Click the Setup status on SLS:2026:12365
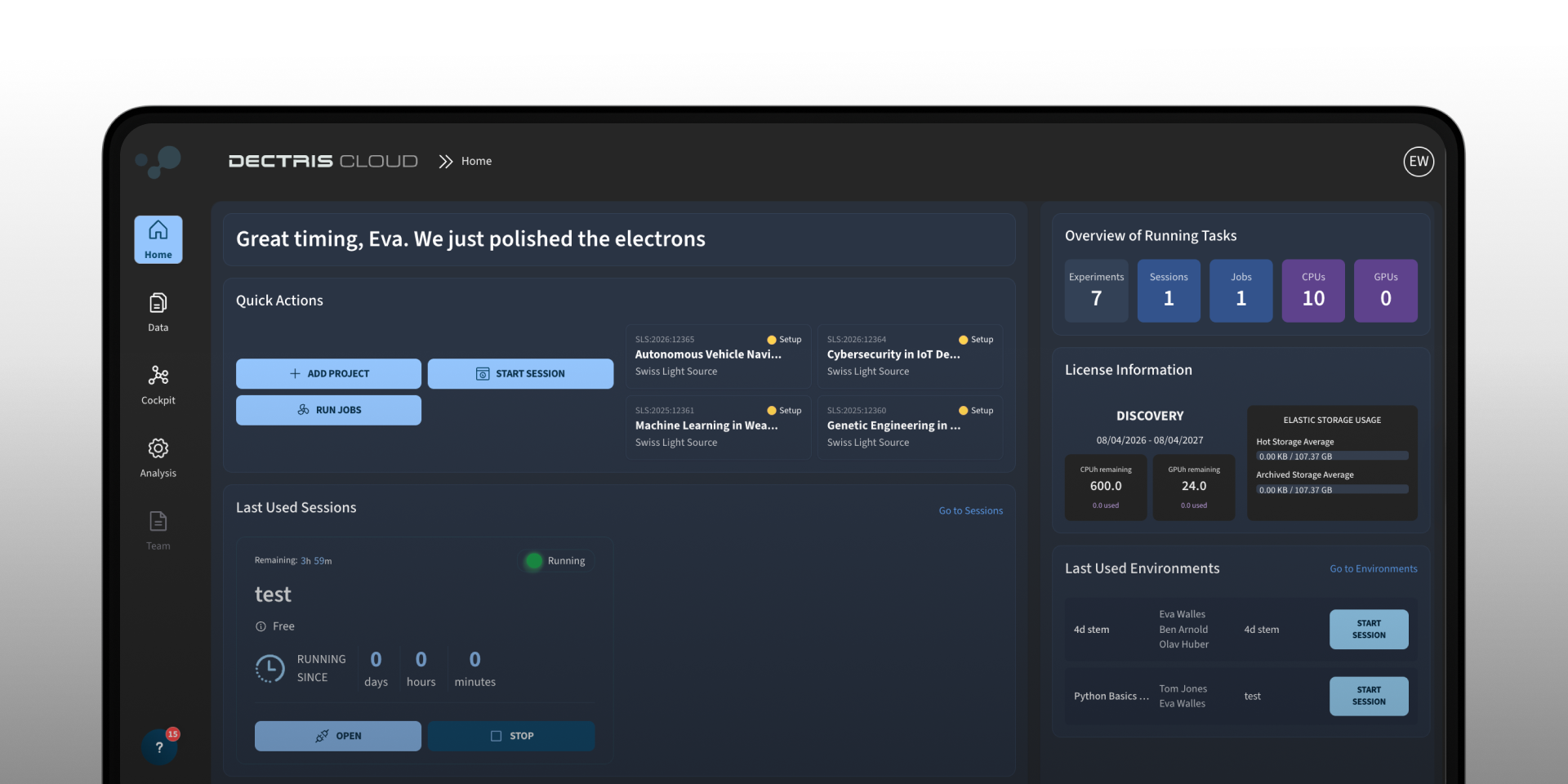The height and width of the screenshot is (784, 1568). click(784, 340)
